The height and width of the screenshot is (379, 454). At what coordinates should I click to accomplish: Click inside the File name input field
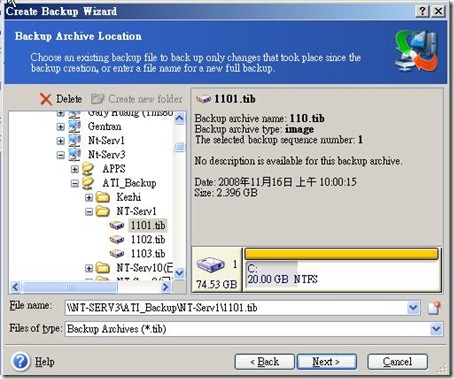pos(236,308)
